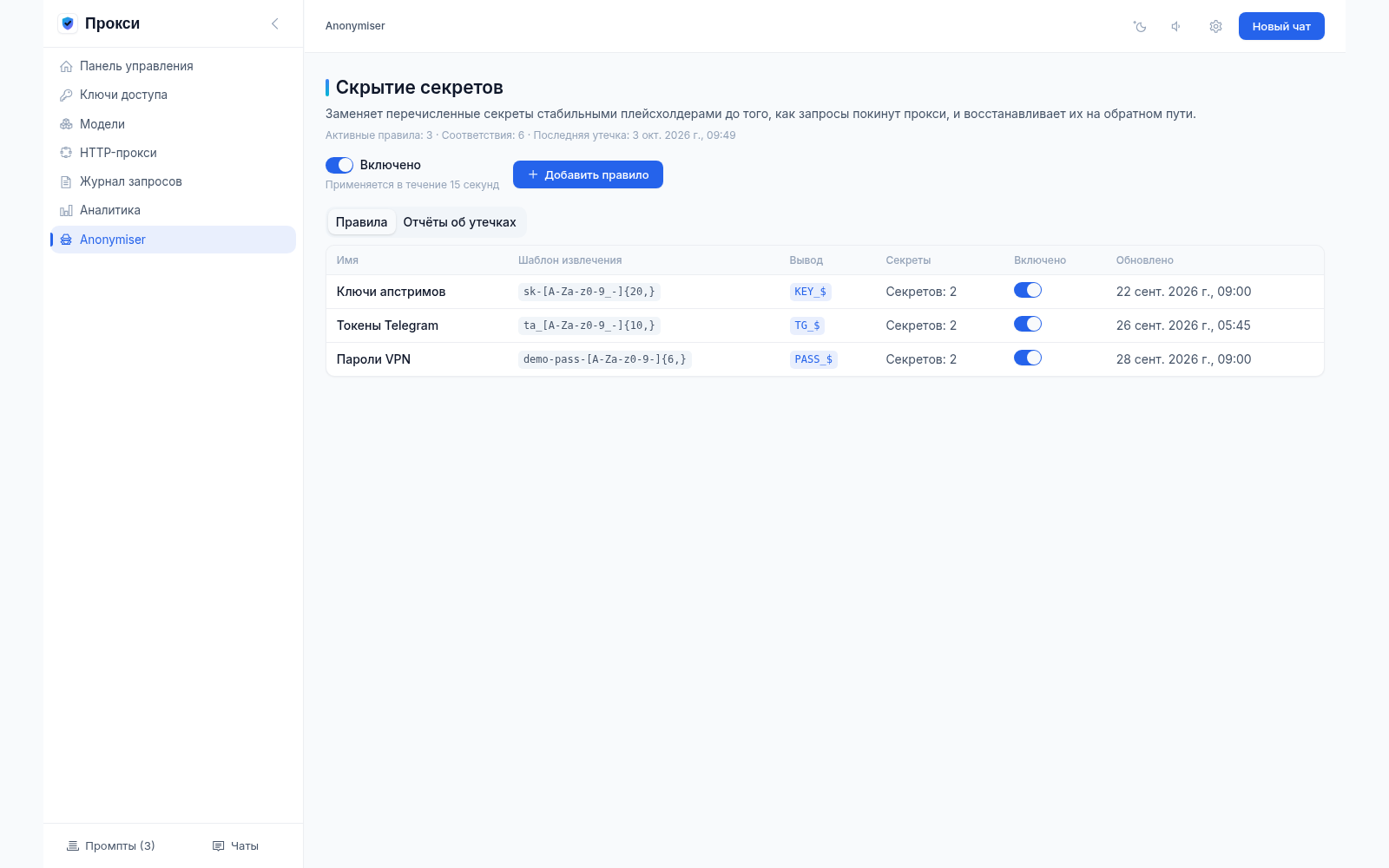Click the house icon for Панель управления
The image size is (1389, 868).
pyautogui.click(x=66, y=66)
